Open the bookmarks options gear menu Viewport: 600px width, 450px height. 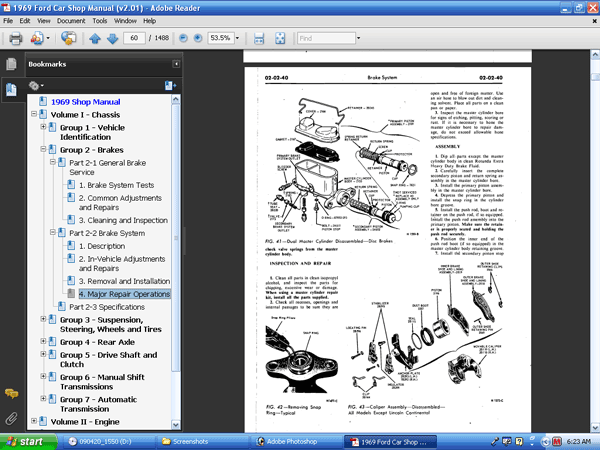pos(36,86)
